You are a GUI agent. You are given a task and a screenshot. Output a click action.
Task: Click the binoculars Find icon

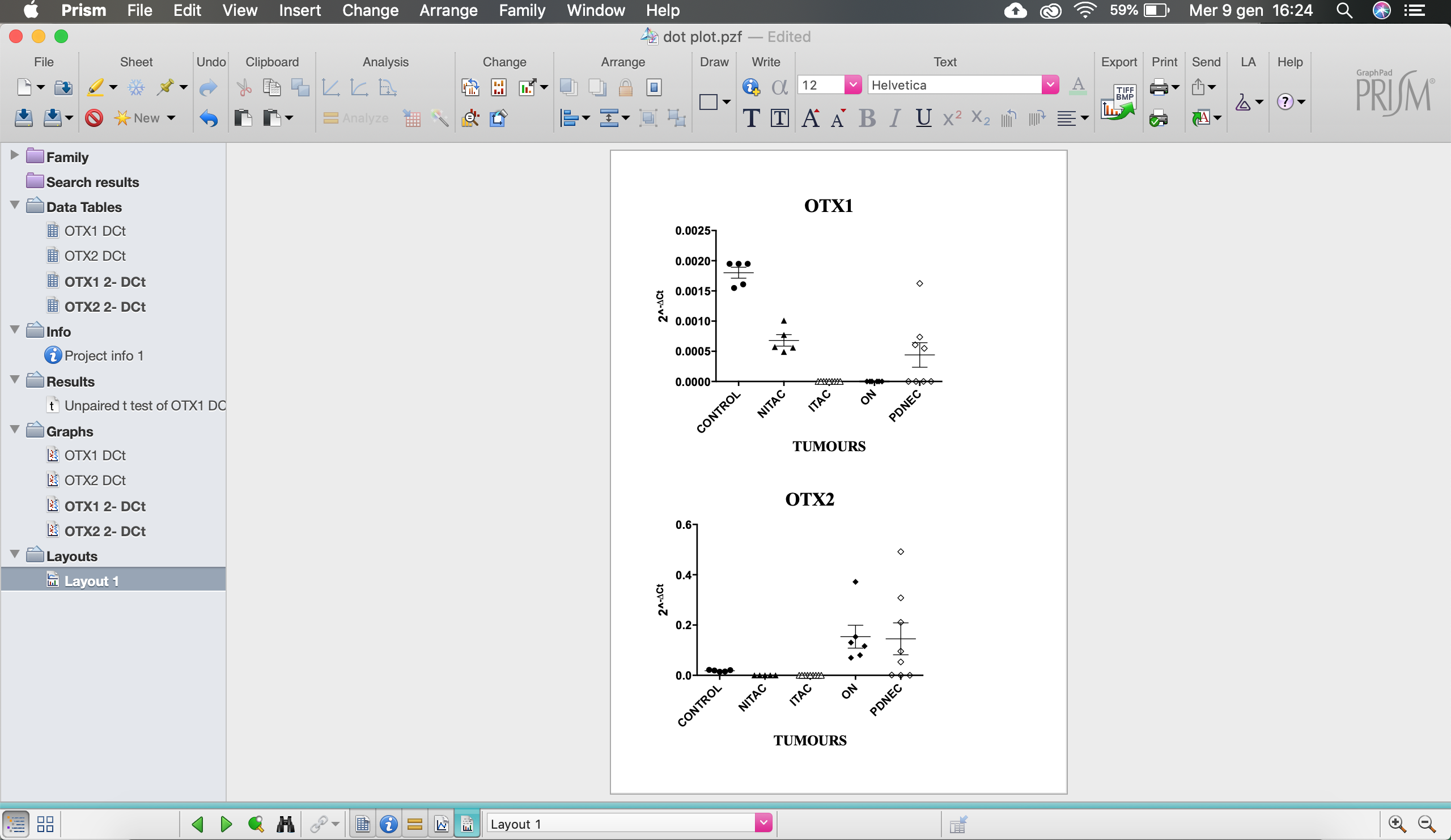click(x=285, y=824)
